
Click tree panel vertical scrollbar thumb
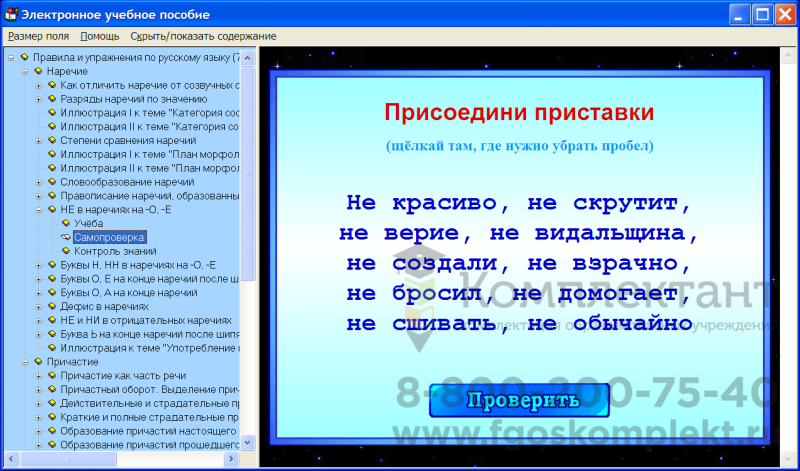[x=247, y=173]
